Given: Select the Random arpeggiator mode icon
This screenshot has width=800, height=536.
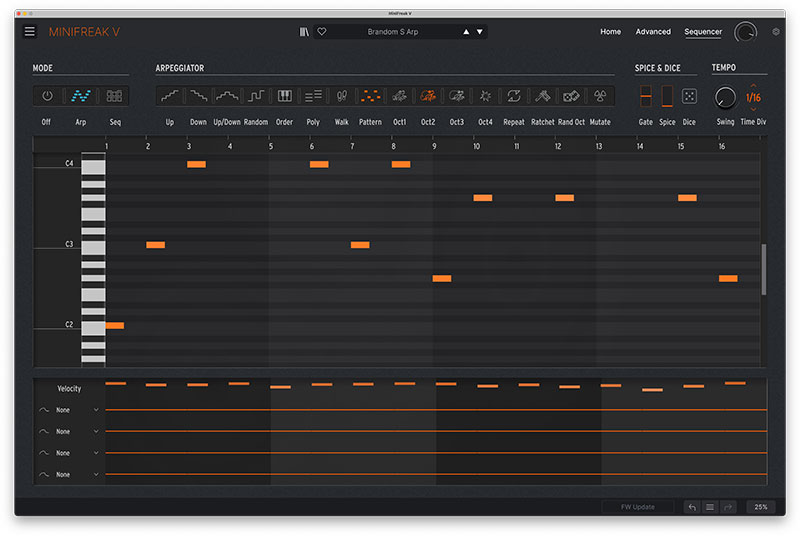Looking at the screenshot, I should tap(256, 96).
